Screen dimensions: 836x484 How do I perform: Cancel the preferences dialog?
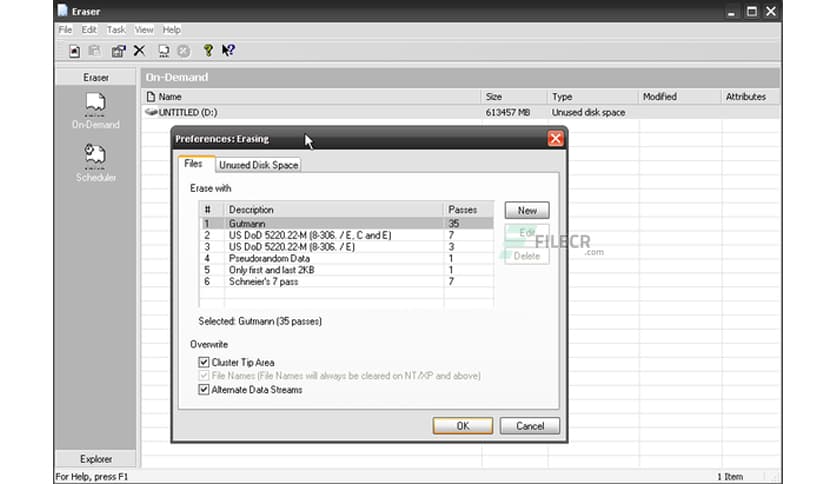pos(530,426)
